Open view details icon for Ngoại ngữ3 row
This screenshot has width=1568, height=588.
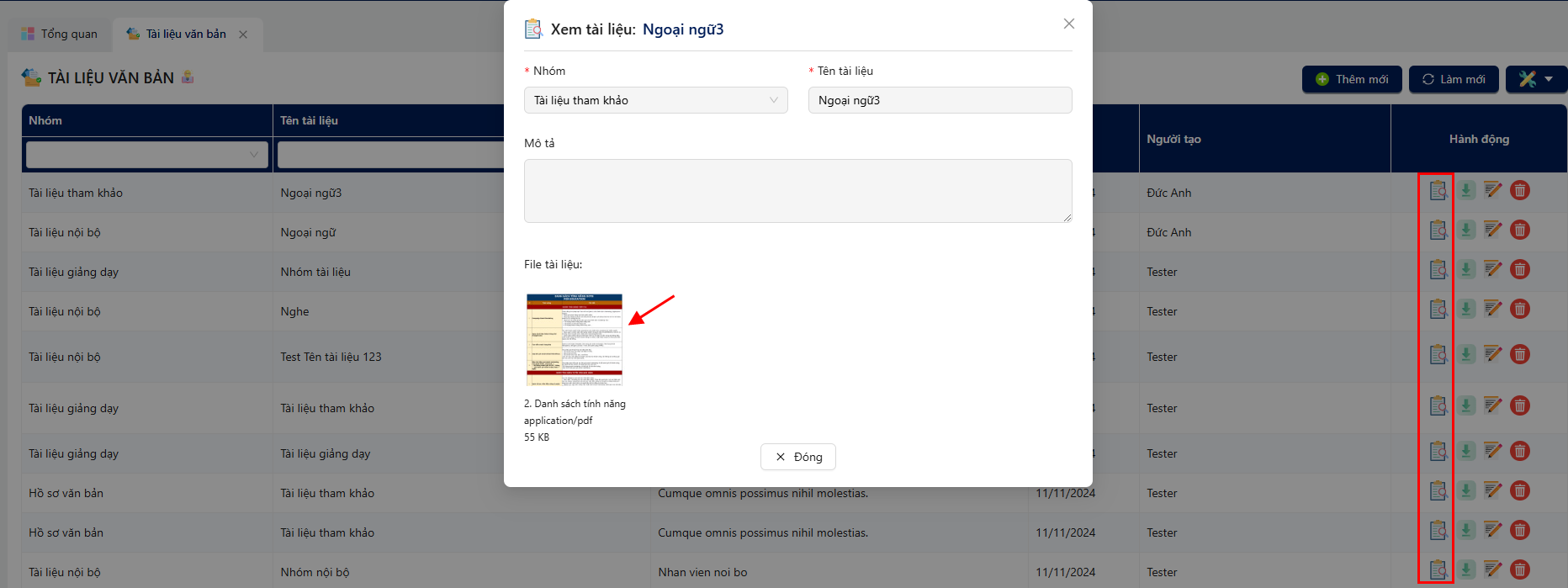[1438, 191]
